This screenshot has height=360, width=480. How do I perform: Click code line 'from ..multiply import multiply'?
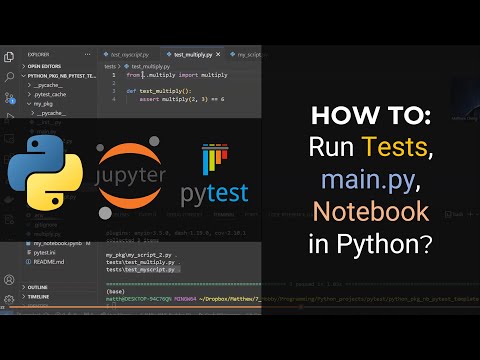177,75
